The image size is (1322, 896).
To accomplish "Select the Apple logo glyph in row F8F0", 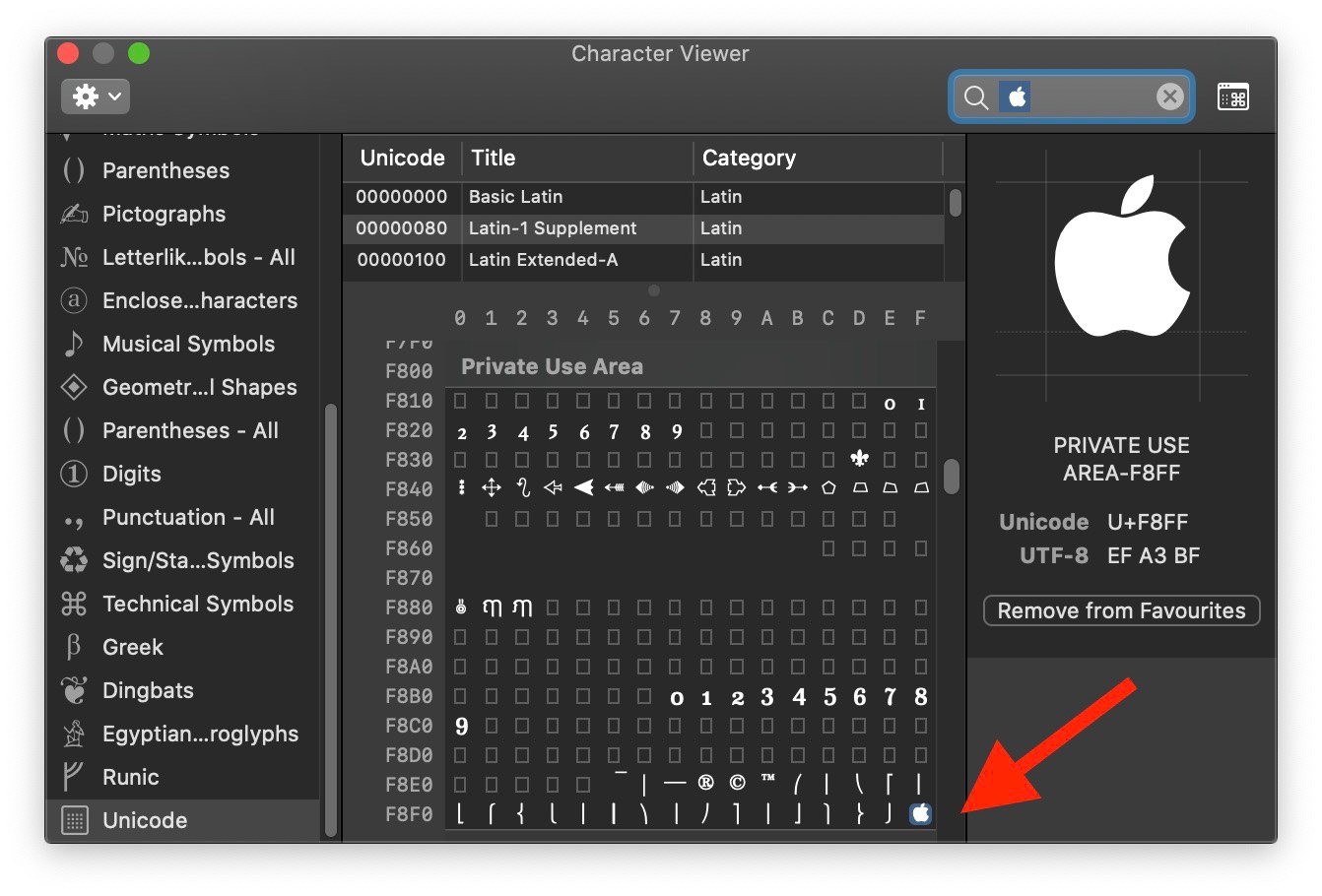I will tap(920, 814).
